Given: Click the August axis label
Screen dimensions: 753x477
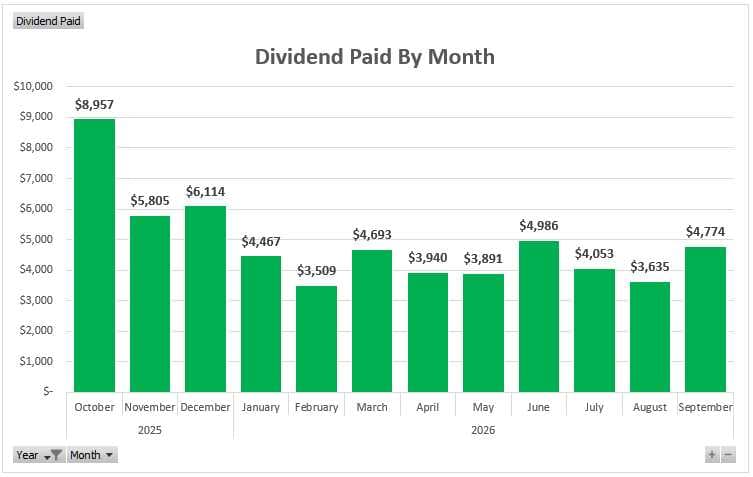Looking at the screenshot, I should pyautogui.click(x=650, y=407).
